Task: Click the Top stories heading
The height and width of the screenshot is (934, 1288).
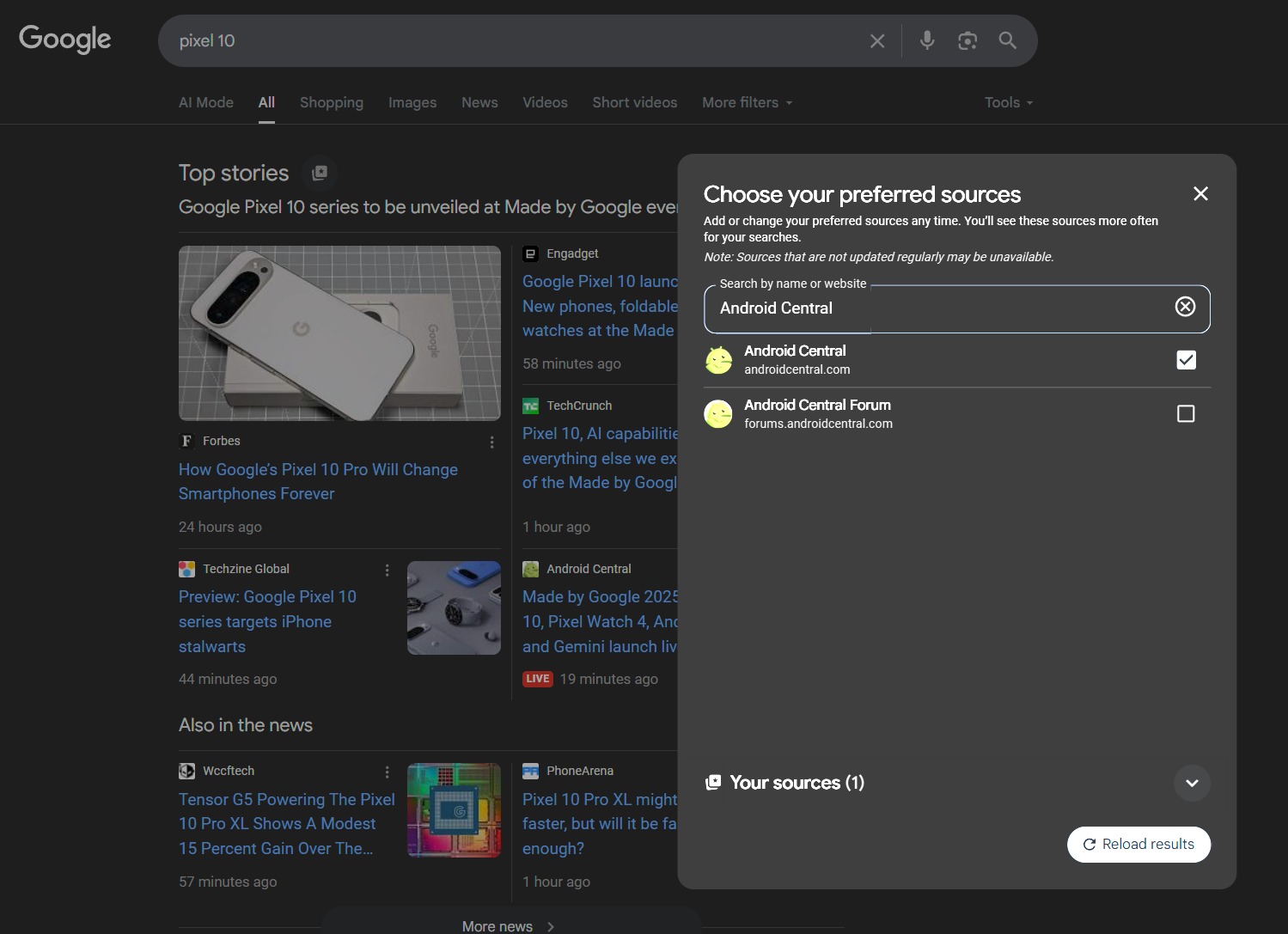Action: [x=234, y=173]
